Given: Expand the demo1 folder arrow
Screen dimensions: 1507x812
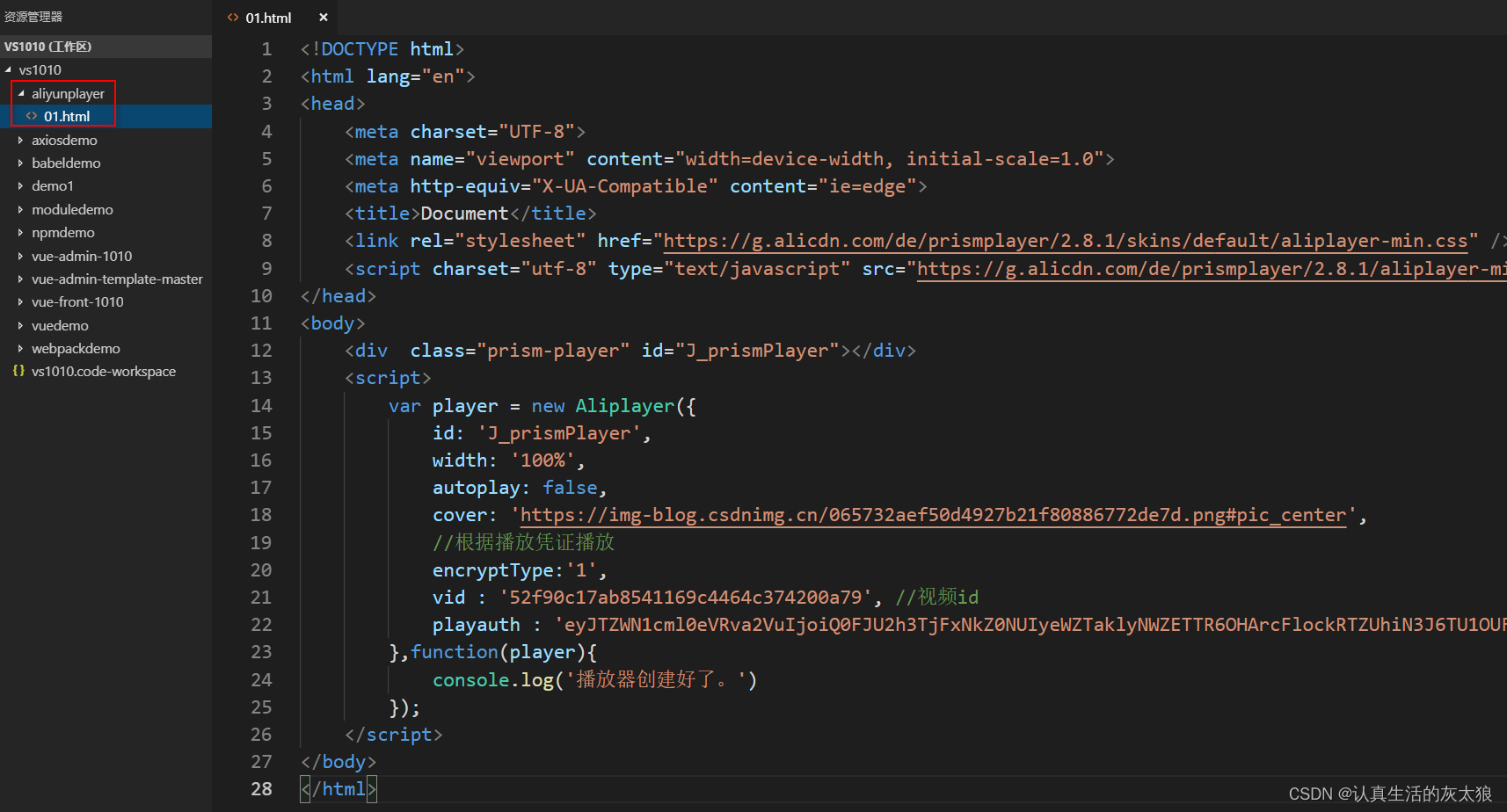Looking at the screenshot, I should point(21,185).
